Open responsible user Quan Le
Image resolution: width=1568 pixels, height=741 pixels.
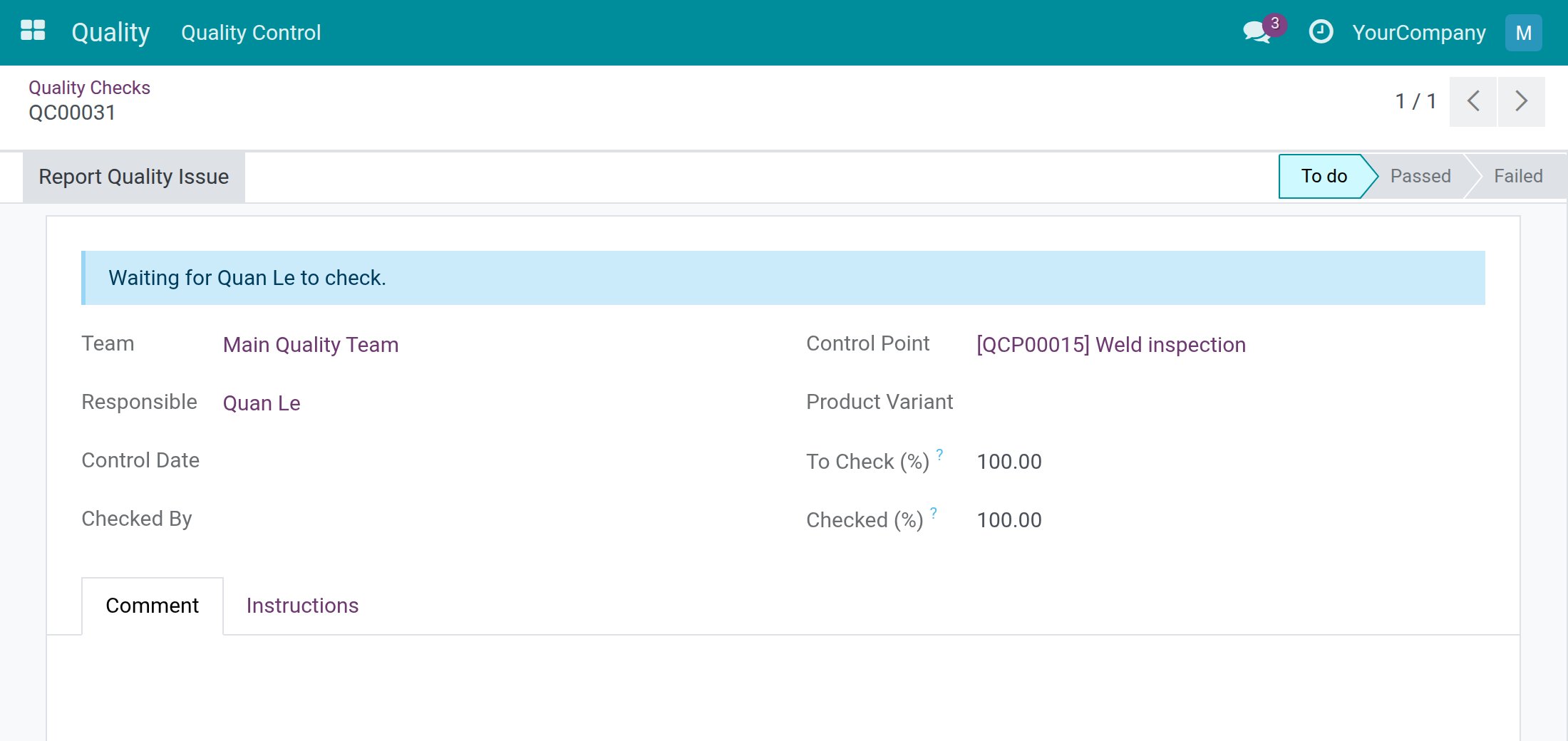[x=261, y=403]
